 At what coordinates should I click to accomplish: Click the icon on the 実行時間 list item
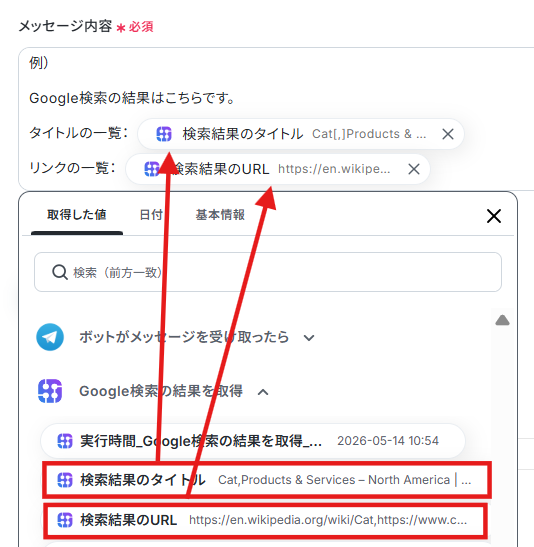point(65,441)
